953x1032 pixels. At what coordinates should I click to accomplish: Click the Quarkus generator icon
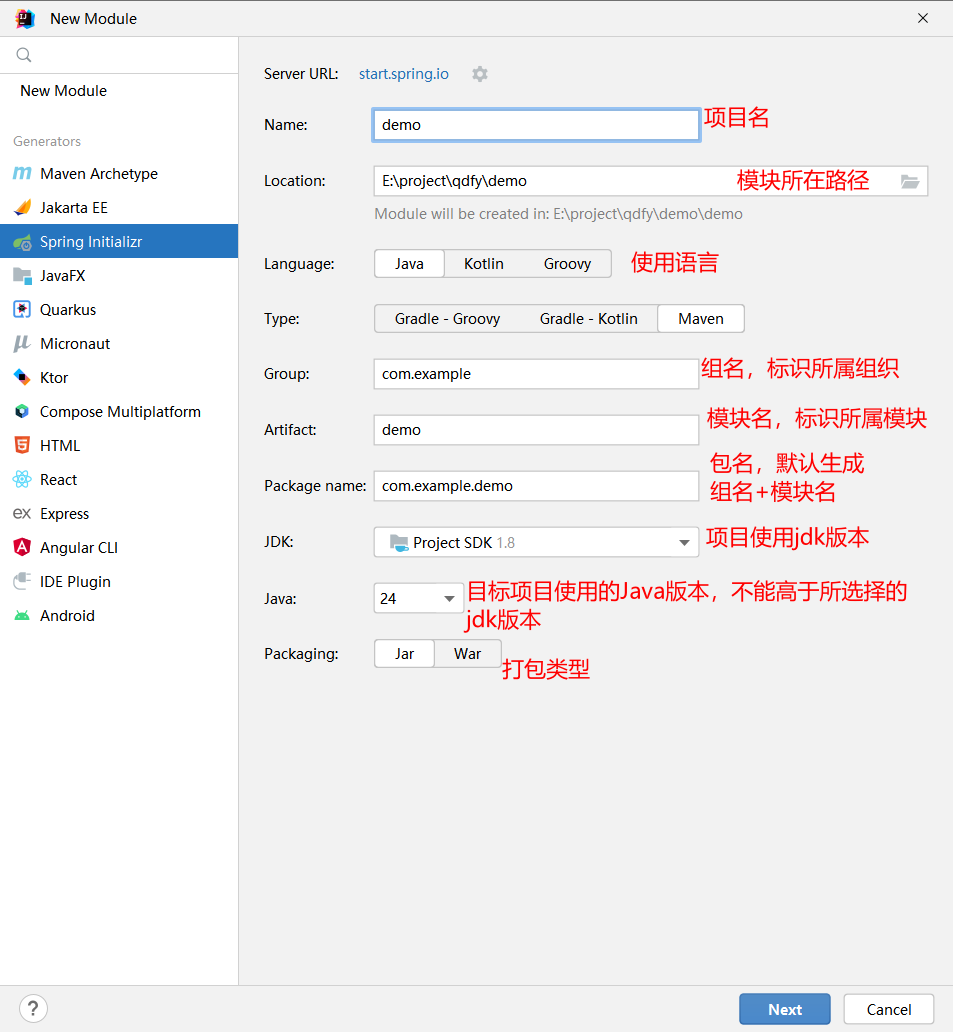click(x=22, y=310)
